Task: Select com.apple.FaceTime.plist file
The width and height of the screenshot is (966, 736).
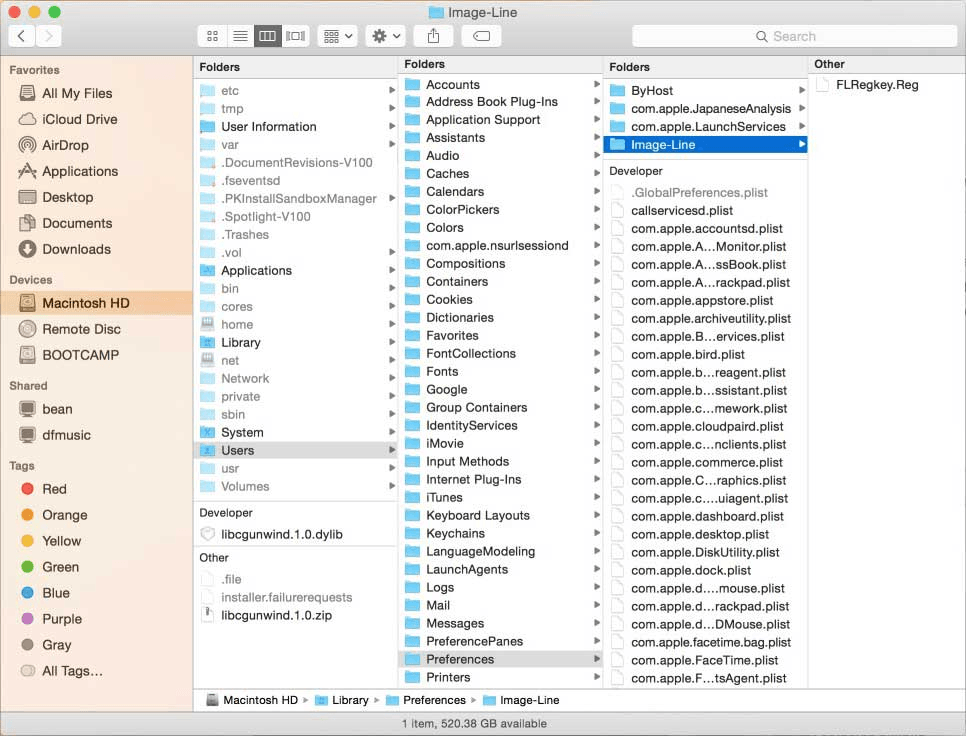Action: point(706,660)
